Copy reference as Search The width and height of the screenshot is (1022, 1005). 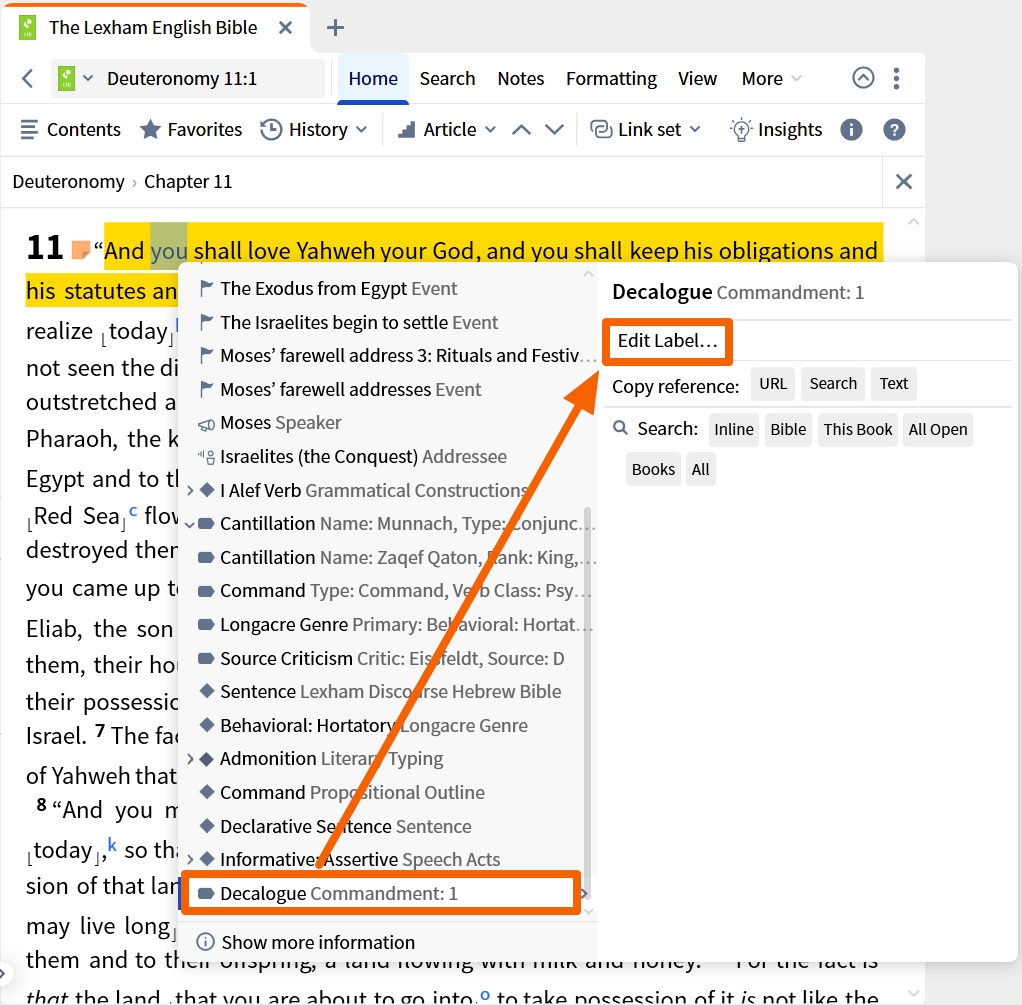[x=833, y=383]
